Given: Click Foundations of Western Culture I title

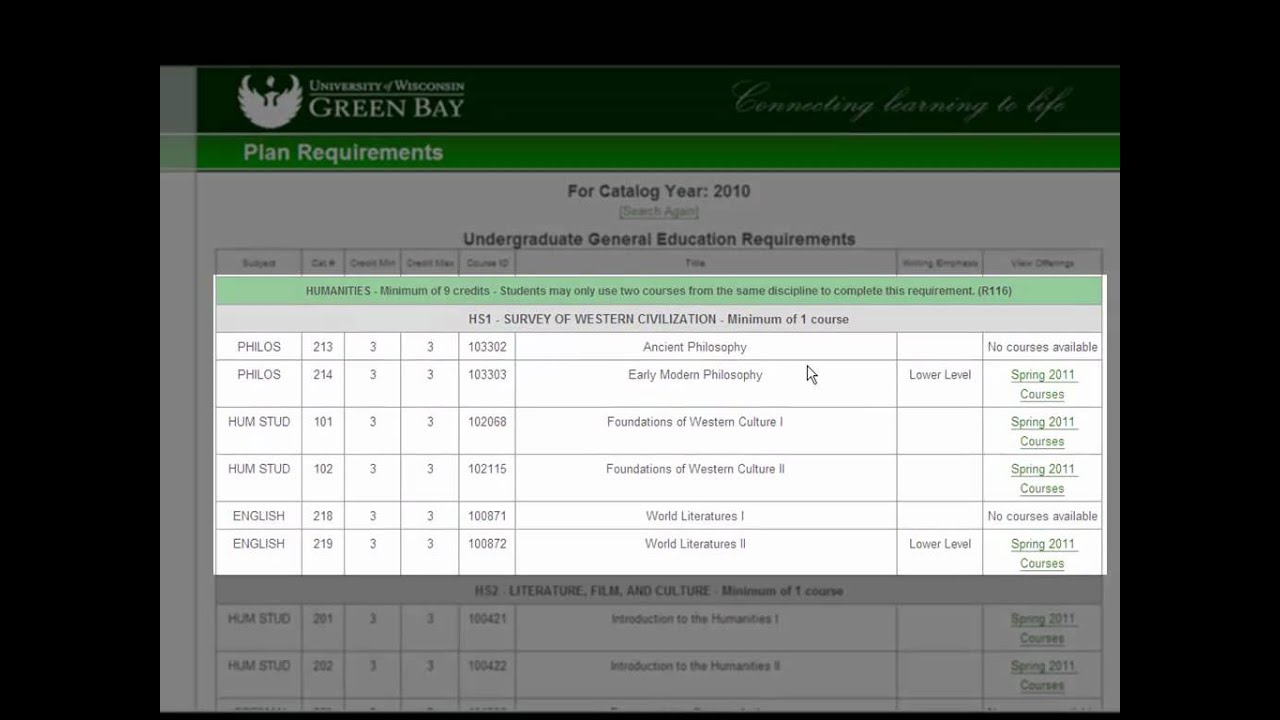Looking at the screenshot, I should pyautogui.click(x=695, y=422).
